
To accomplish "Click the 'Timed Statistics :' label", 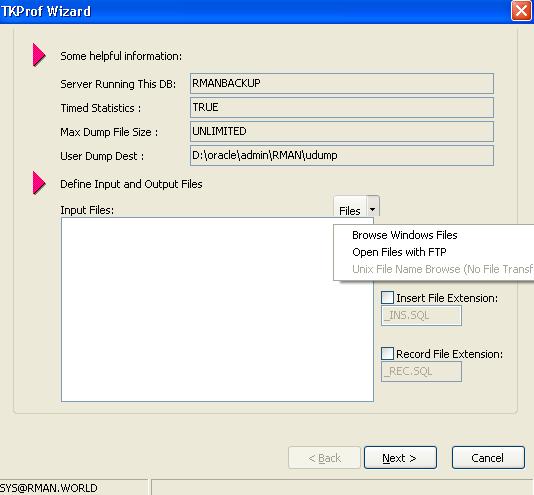I will click(100, 108).
